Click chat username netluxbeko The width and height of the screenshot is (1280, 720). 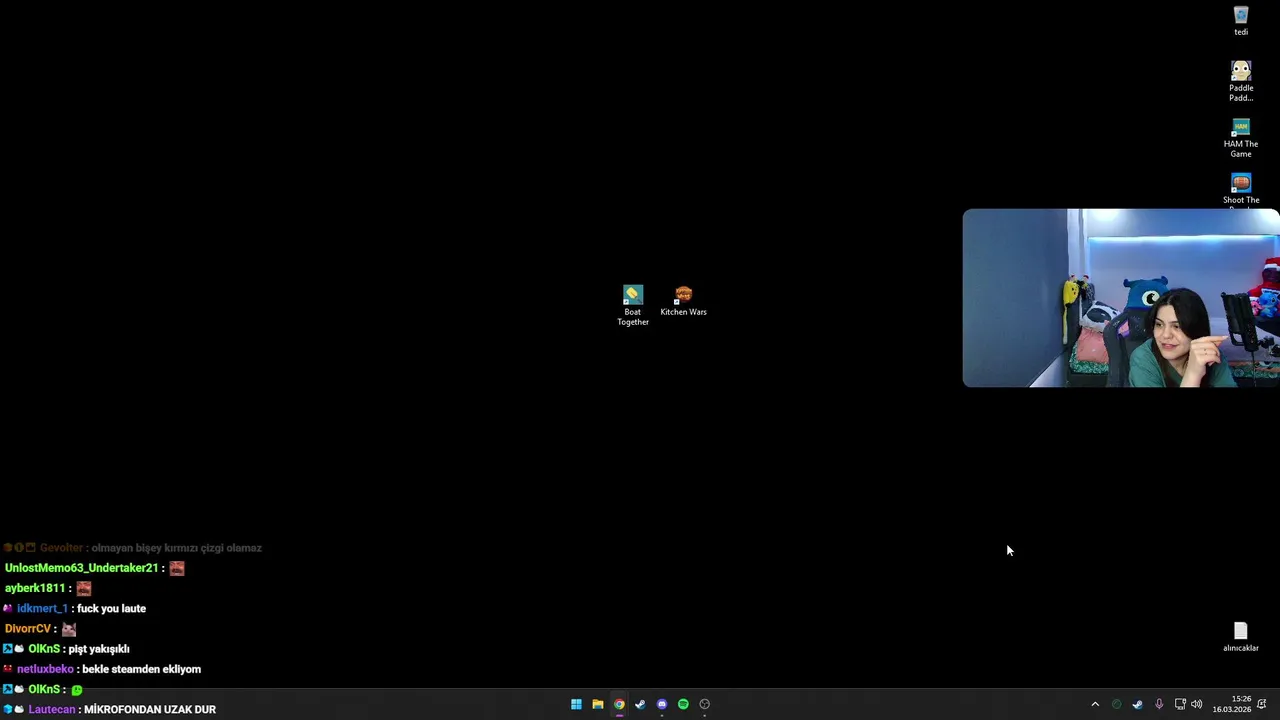(45, 669)
